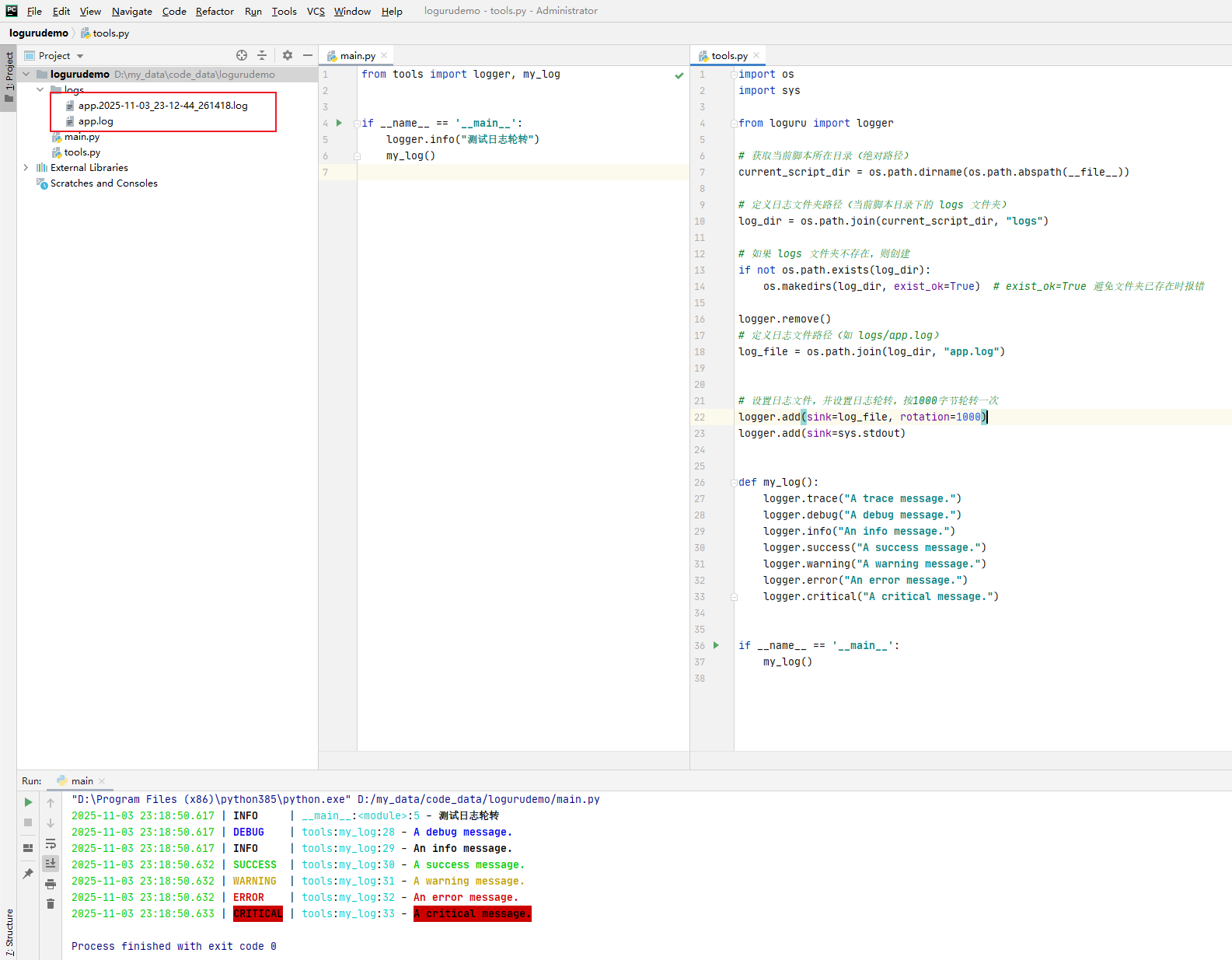Toggle soft-wrap in Run console
The image size is (1232, 960).
coord(51,843)
